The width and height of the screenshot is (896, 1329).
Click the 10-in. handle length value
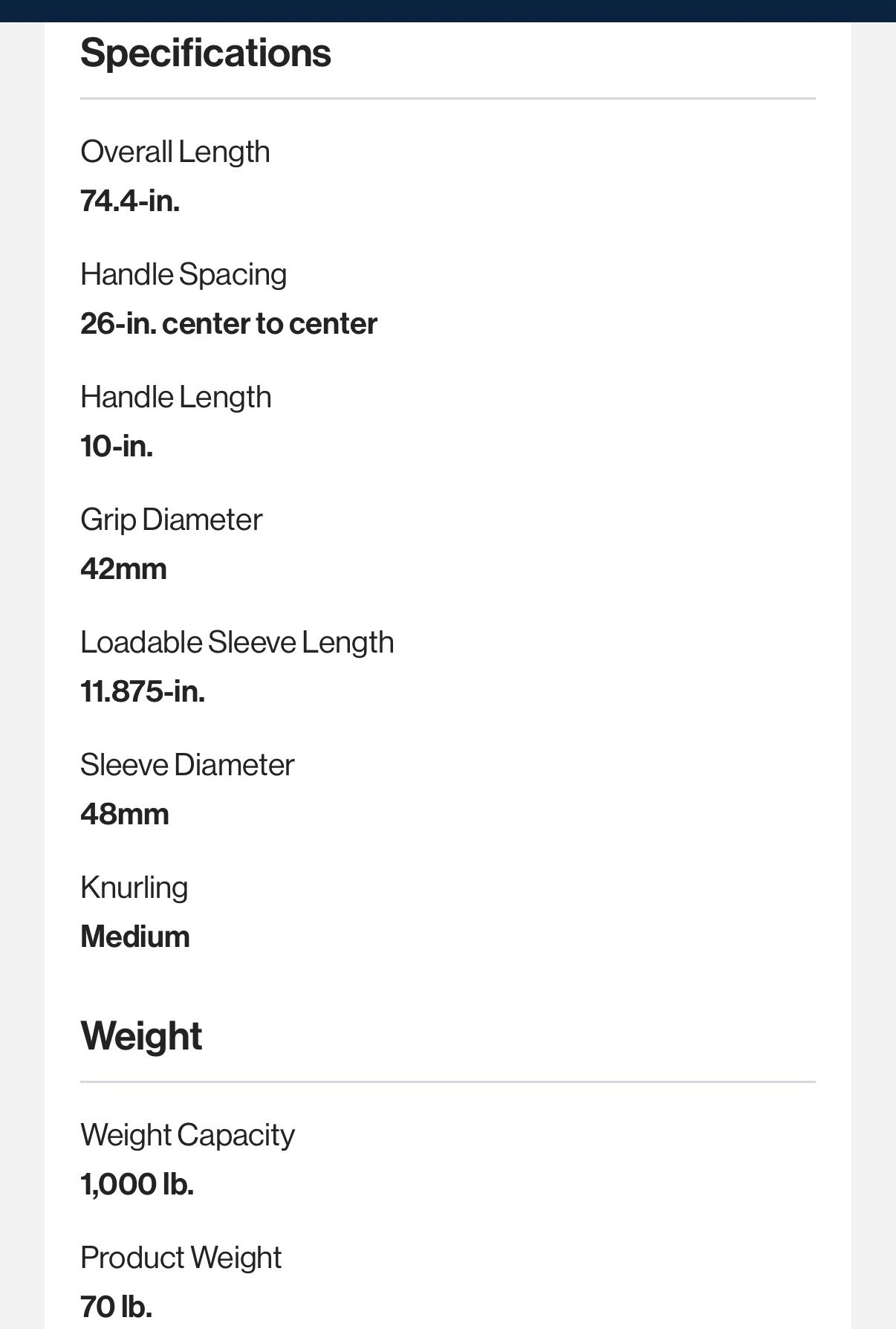click(117, 446)
